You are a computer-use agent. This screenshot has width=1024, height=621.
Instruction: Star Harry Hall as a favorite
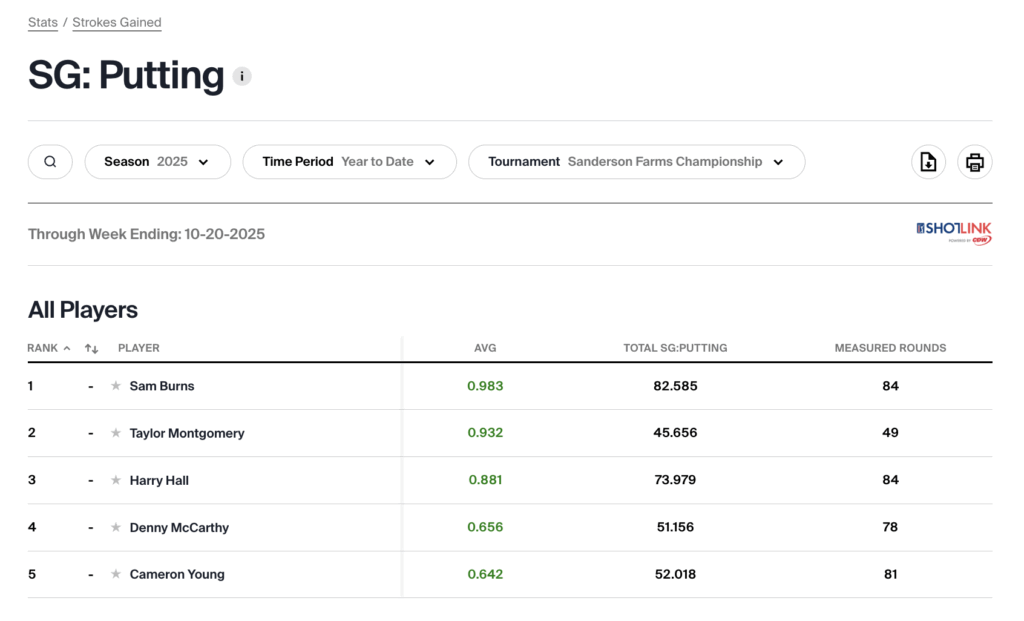(x=116, y=480)
